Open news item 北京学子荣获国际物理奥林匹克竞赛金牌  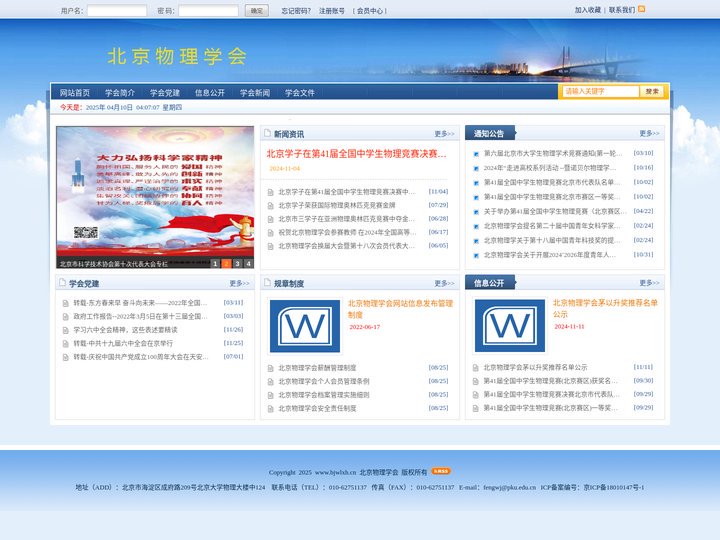coord(337,205)
